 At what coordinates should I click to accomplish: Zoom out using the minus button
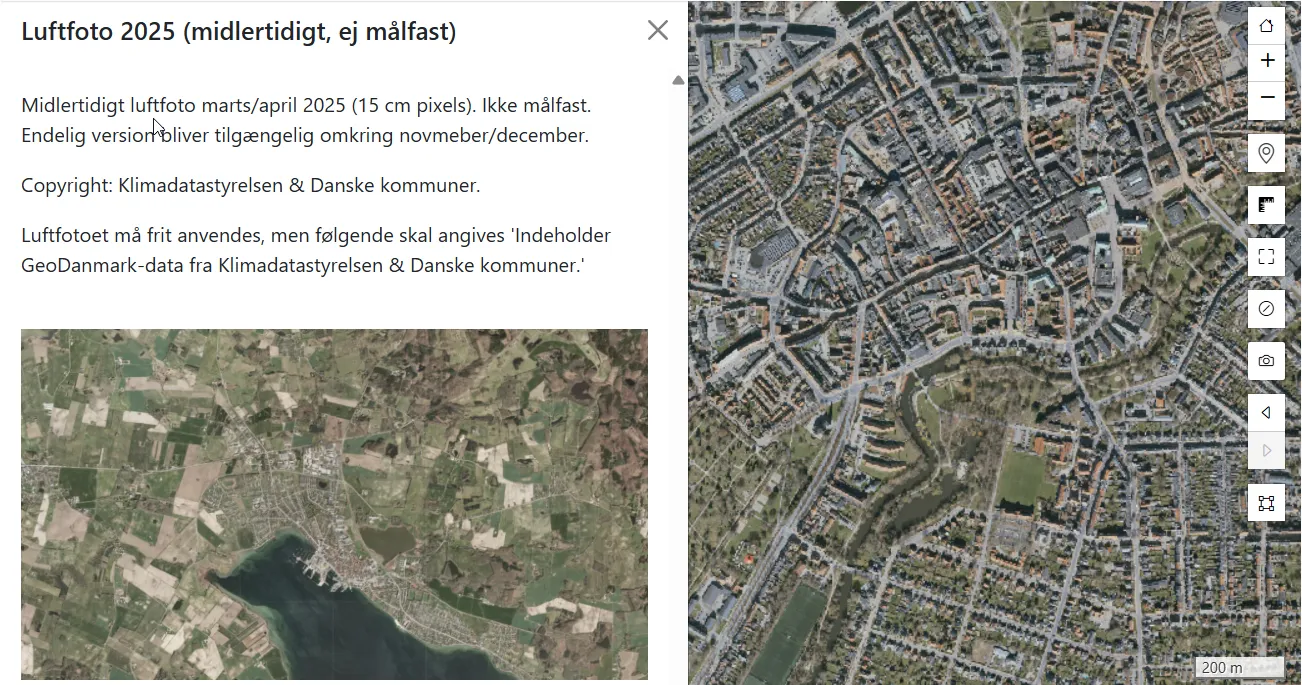pyautogui.click(x=1266, y=99)
